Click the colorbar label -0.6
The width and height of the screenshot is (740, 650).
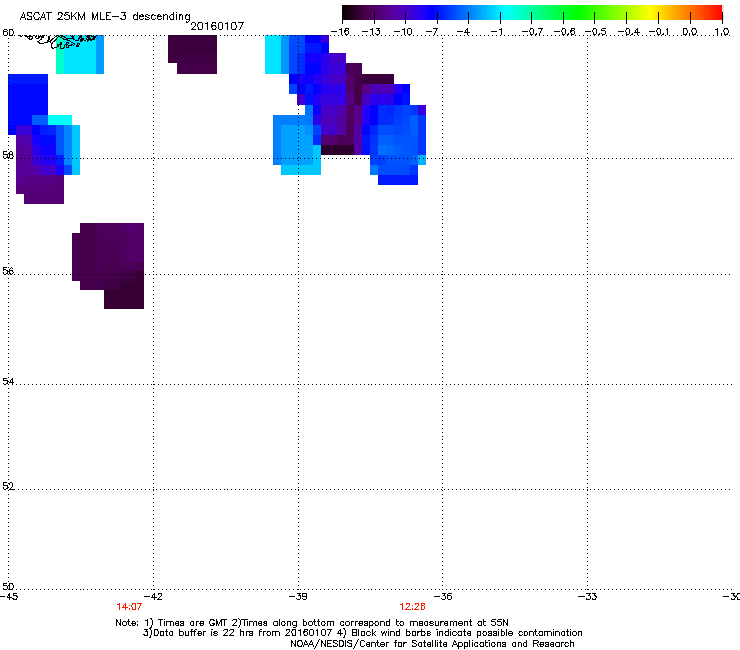(x=564, y=32)
